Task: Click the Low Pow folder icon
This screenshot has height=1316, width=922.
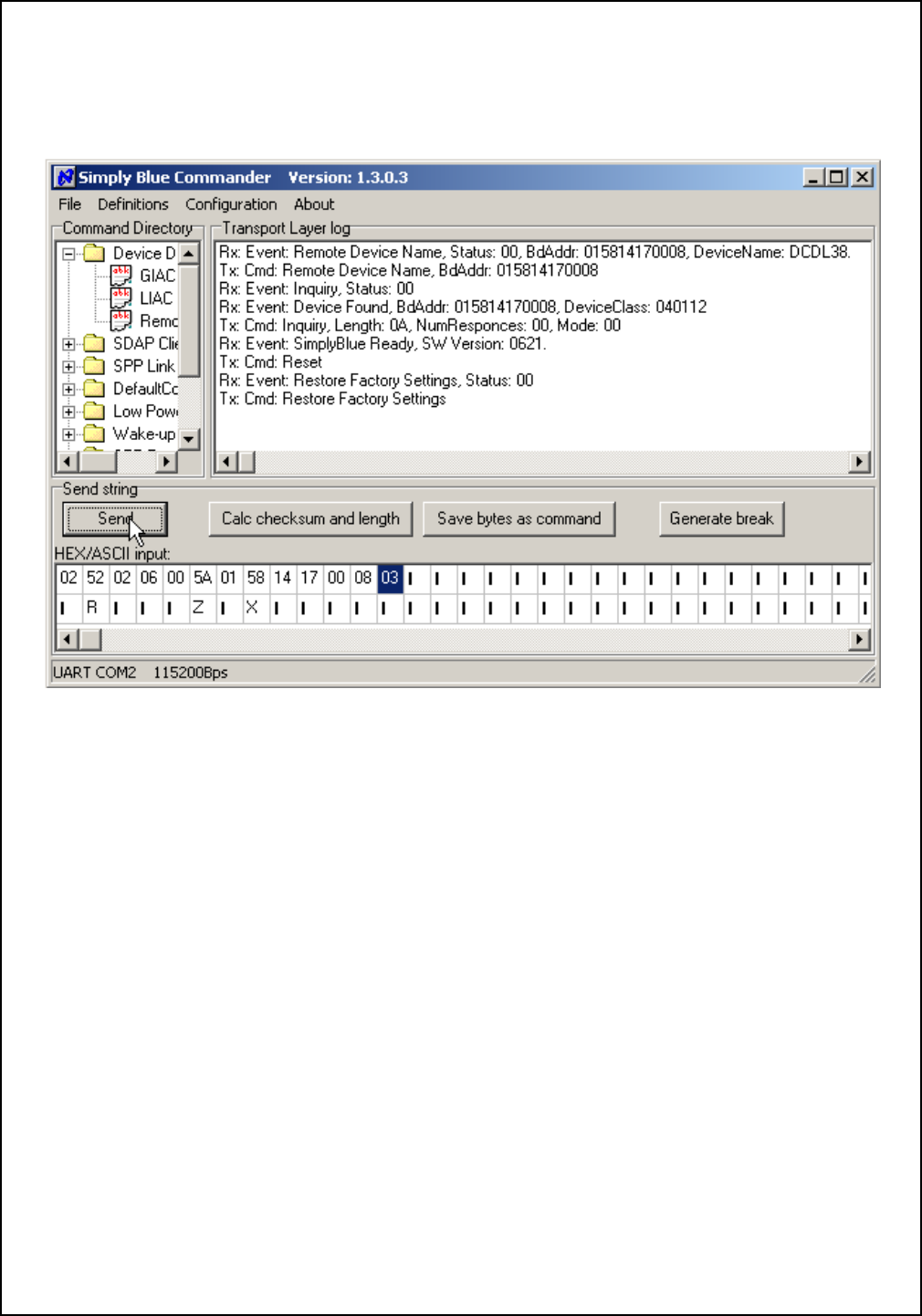Action: pyautogui.click(x=94, y=412)
